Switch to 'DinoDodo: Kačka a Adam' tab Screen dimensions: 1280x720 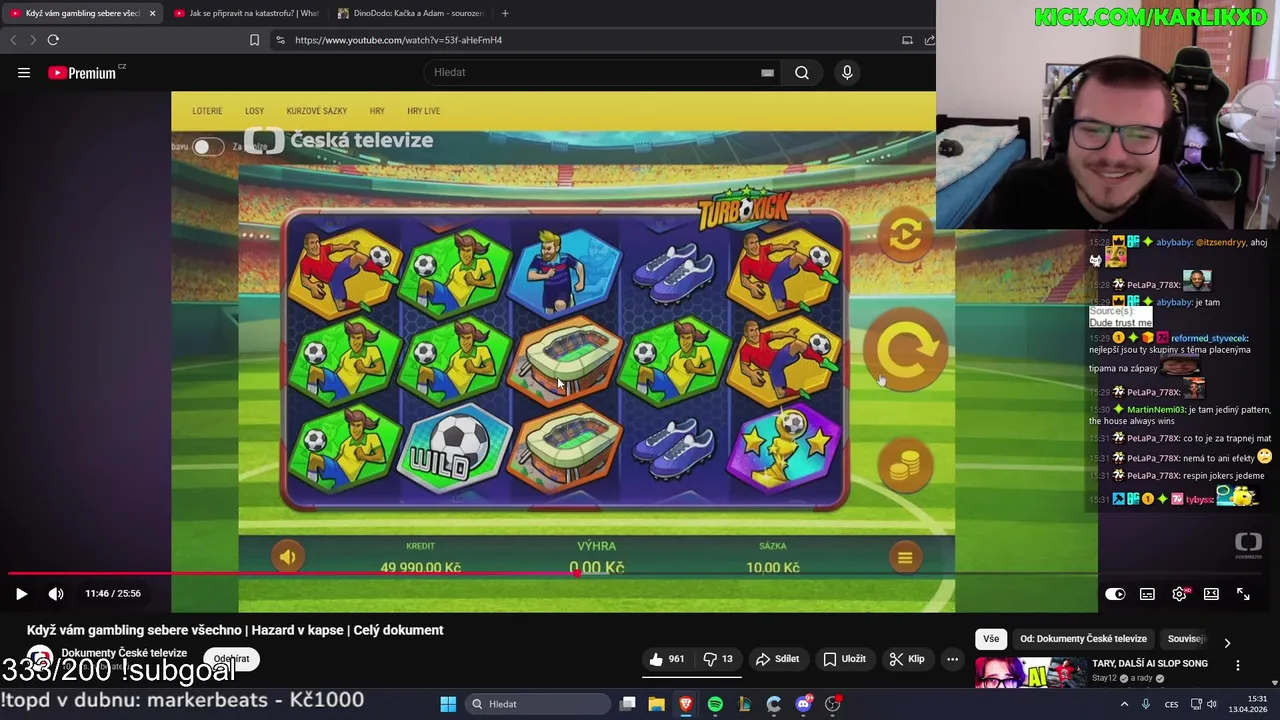(411, 13)
